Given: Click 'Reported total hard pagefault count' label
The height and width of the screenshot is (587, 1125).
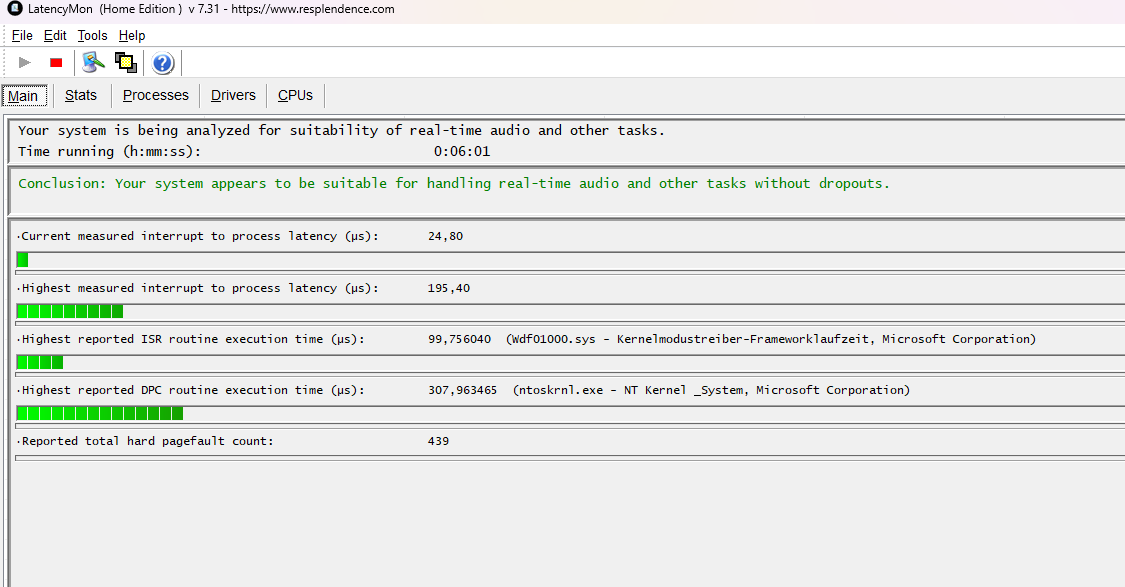Looking at the screenshot, I should (147, 441).
